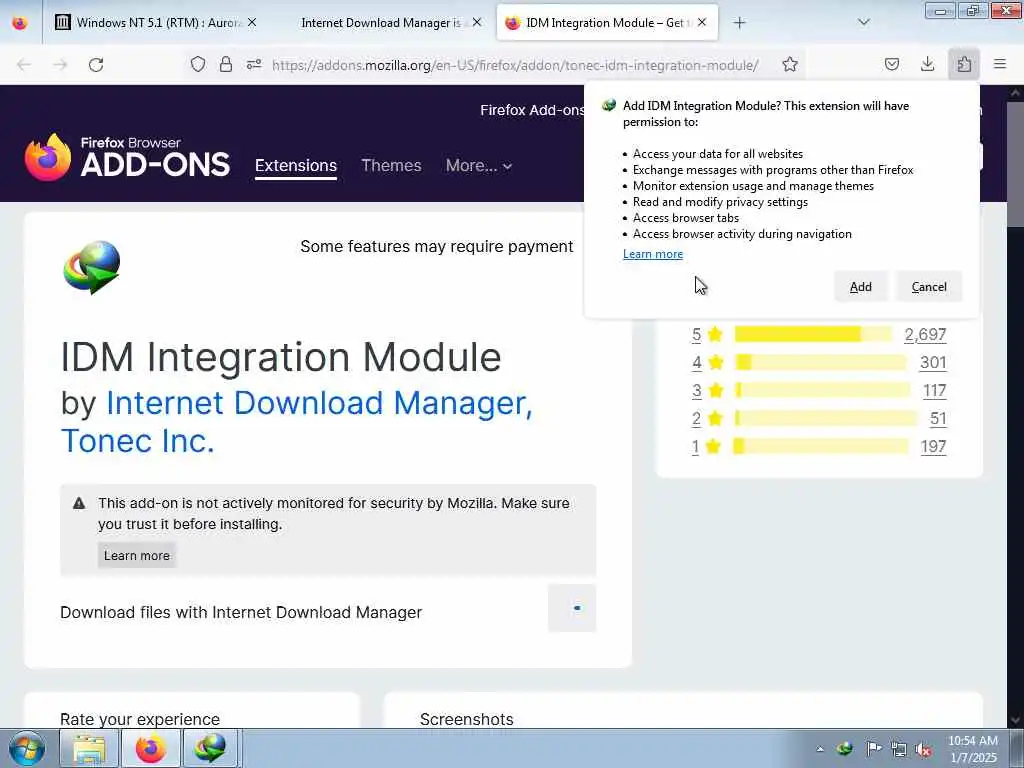This screenshot has width=1024, height=768.
Task: Cancel the add-on installation prompt
Action: (929, 287)
